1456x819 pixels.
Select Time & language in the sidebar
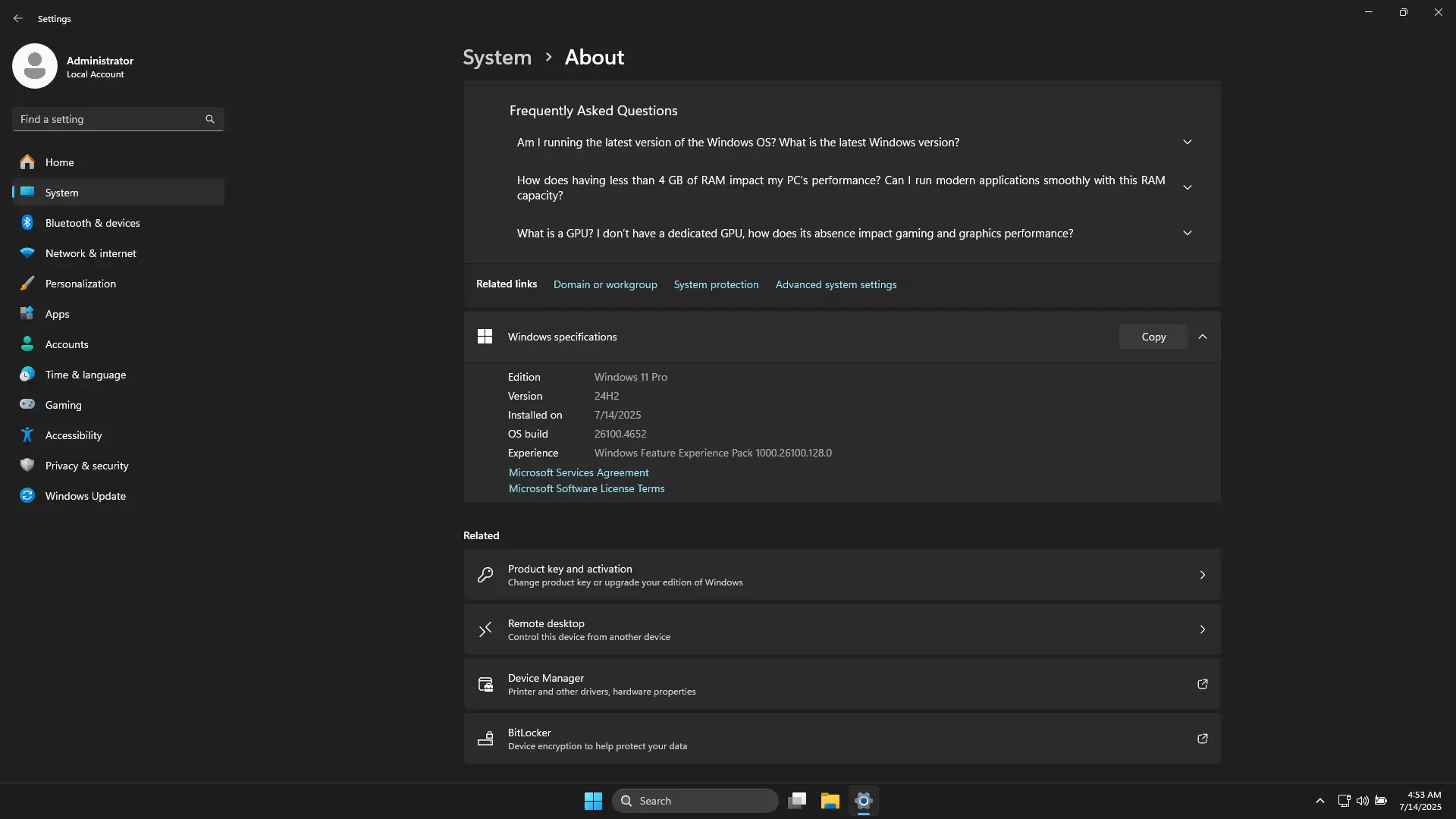click(85, 375)
